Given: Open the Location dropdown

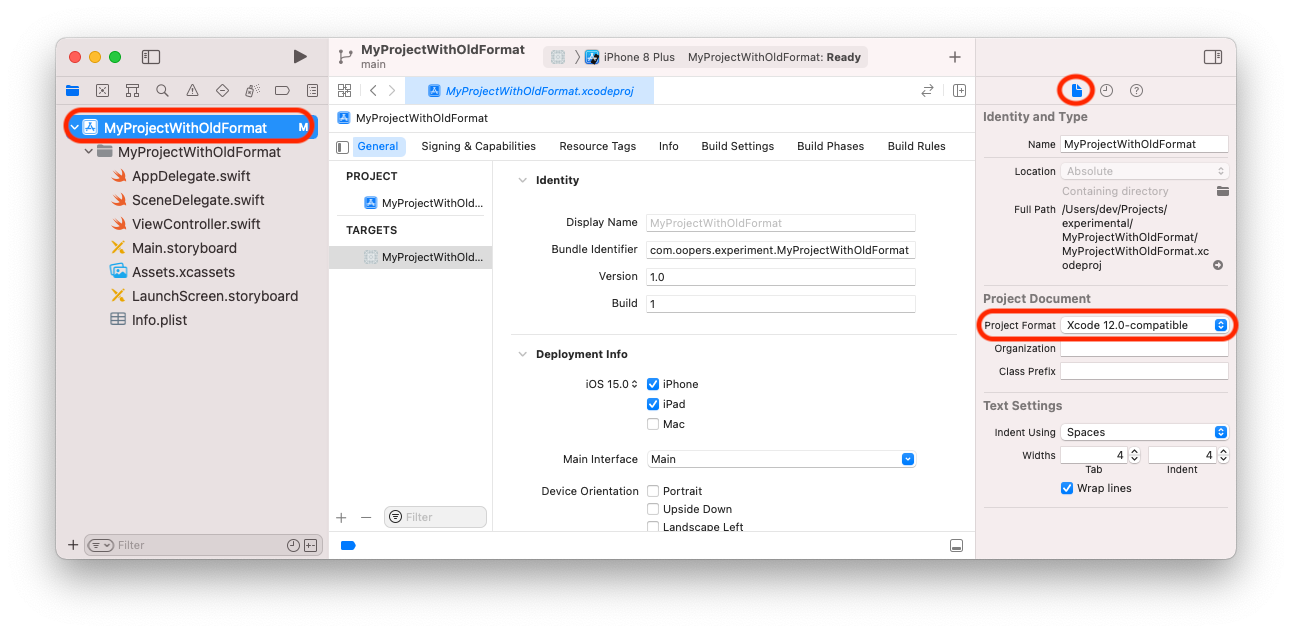Looking at the screenshot, I should [x=1145, y=171].
